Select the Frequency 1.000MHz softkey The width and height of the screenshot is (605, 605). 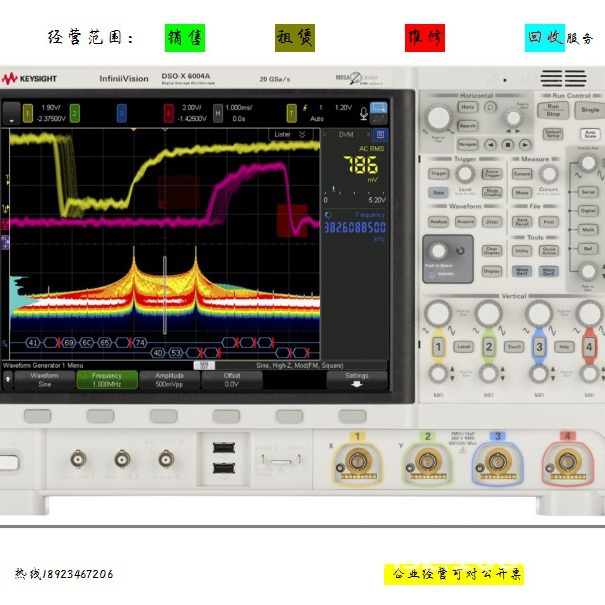pos(107,380)
